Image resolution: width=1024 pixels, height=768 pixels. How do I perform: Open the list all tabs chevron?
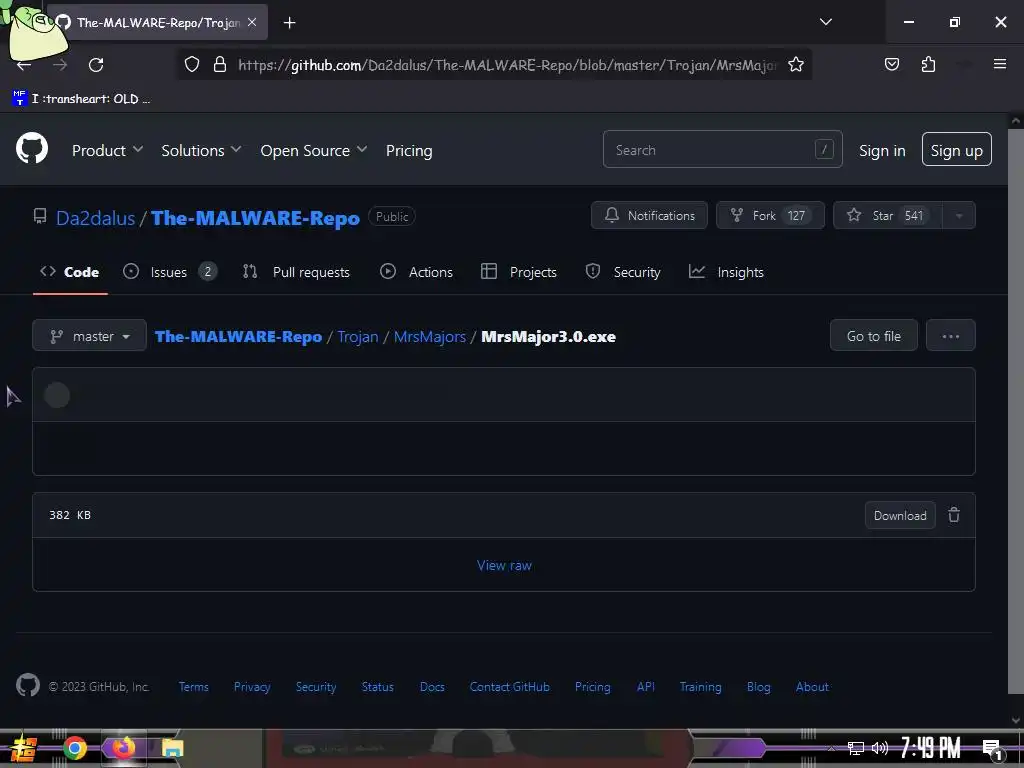[825, 22]
